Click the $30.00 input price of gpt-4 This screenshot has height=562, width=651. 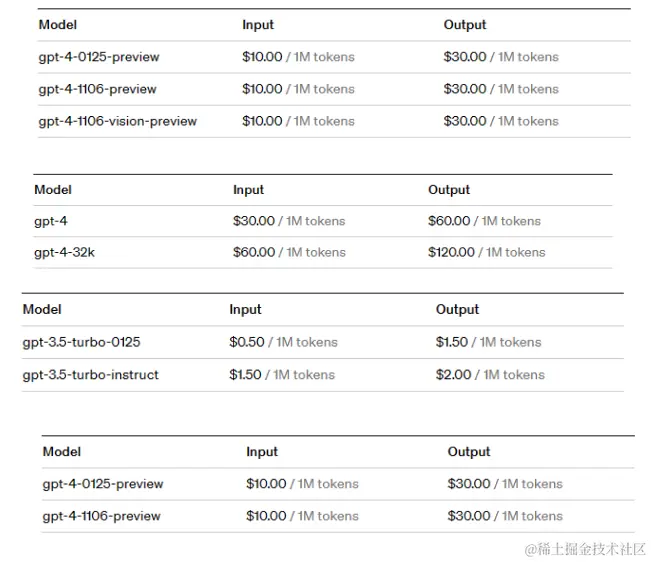click(254, 221)
